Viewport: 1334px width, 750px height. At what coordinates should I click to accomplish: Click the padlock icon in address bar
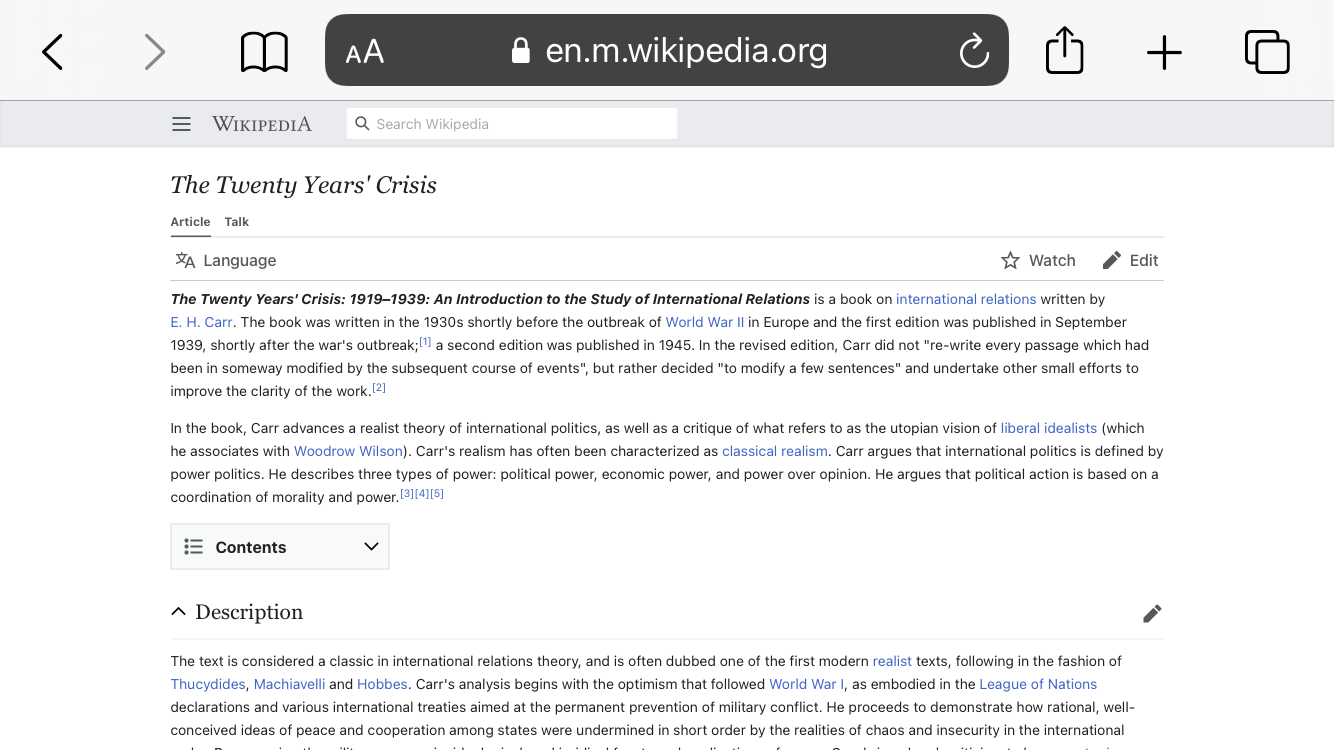(x=520, y=51)
